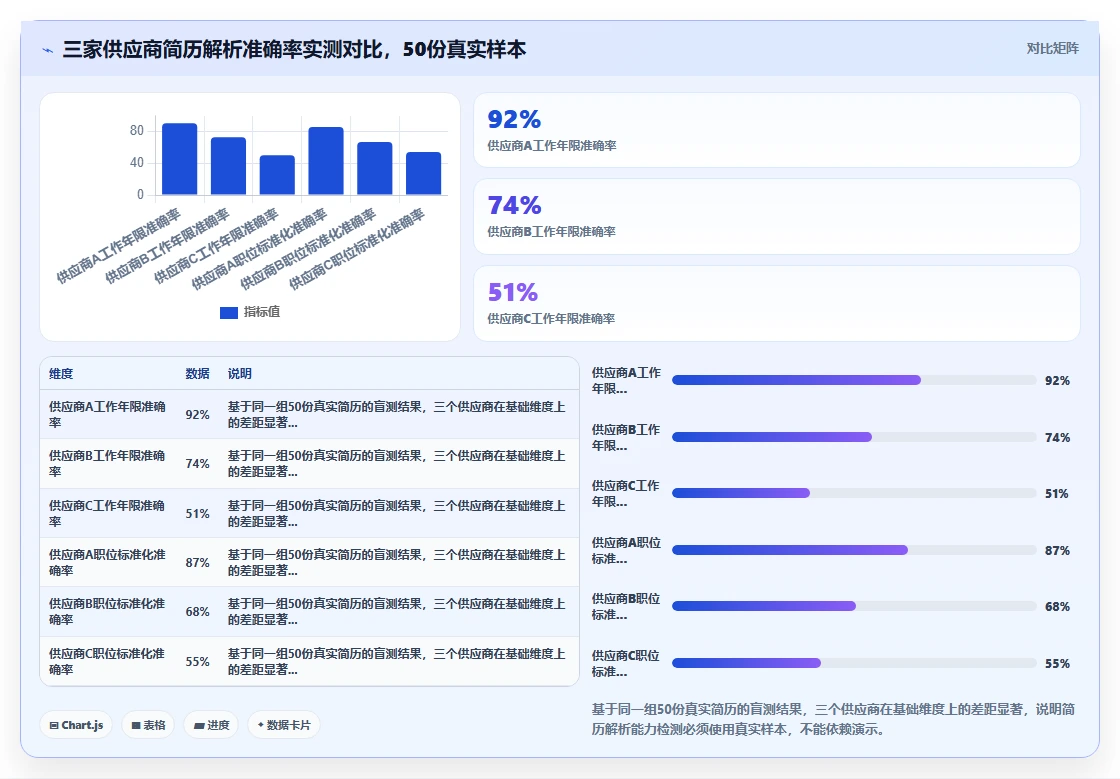Image resolution: width=1120 pixels, height=779 pixels.
Task: Click the 68% label beside the progress bar
Action: pyautogui.click(x=1057, y=607)
